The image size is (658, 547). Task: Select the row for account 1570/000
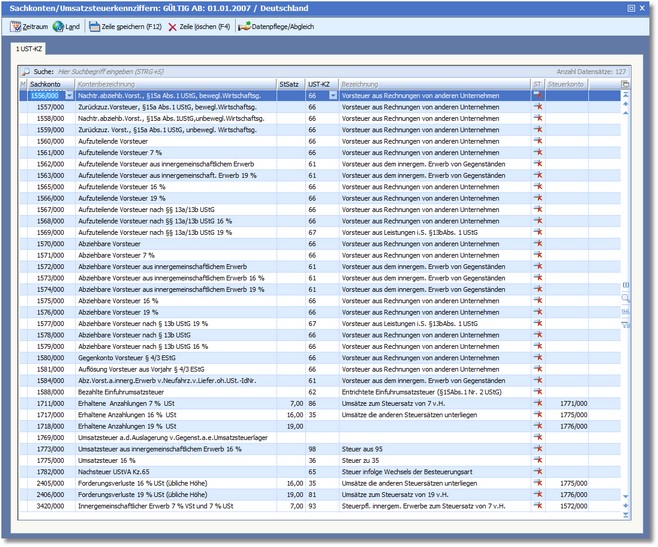click(x=52, y=243)
